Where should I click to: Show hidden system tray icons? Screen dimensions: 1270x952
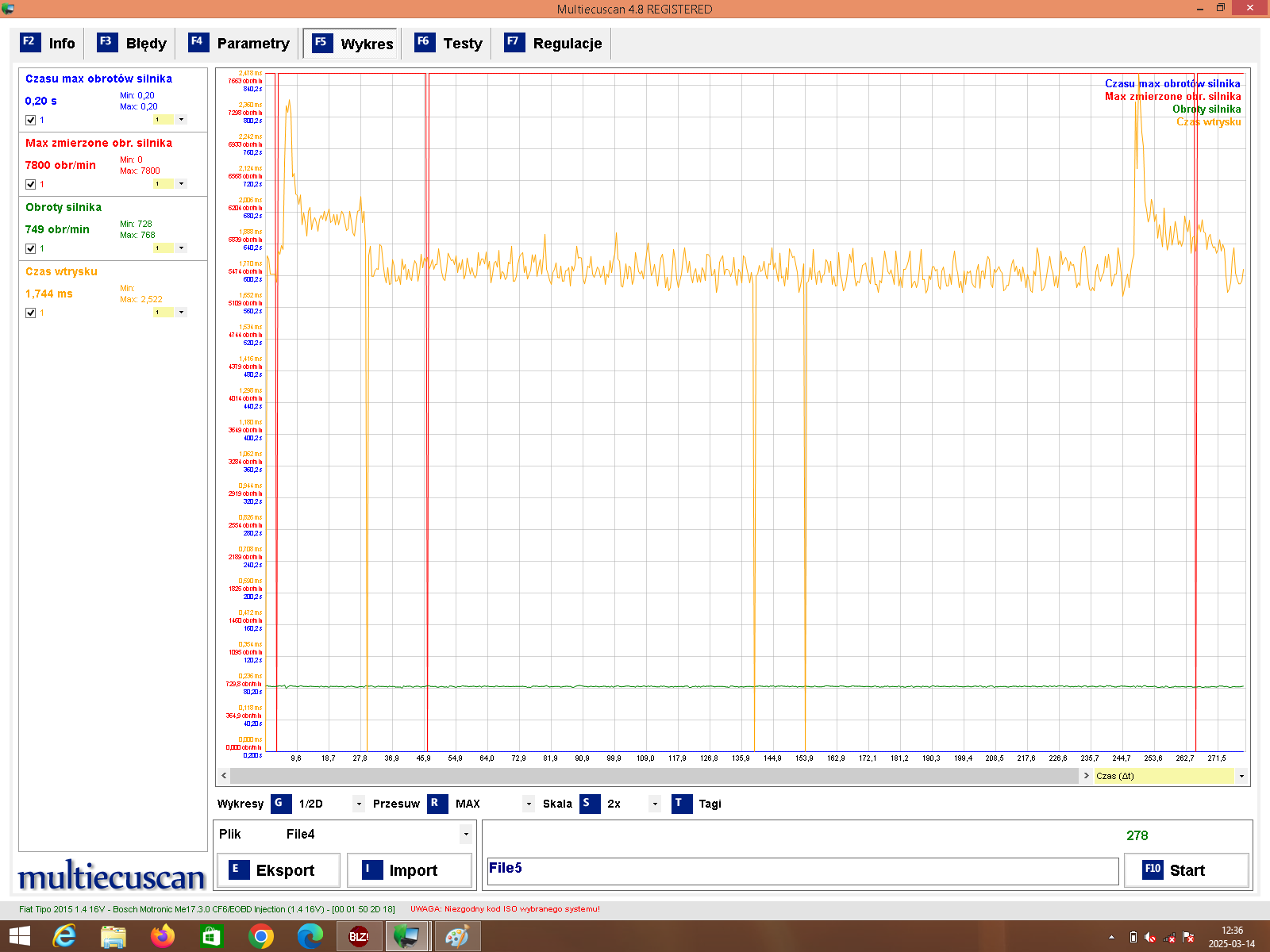[x=1111, y=937]
